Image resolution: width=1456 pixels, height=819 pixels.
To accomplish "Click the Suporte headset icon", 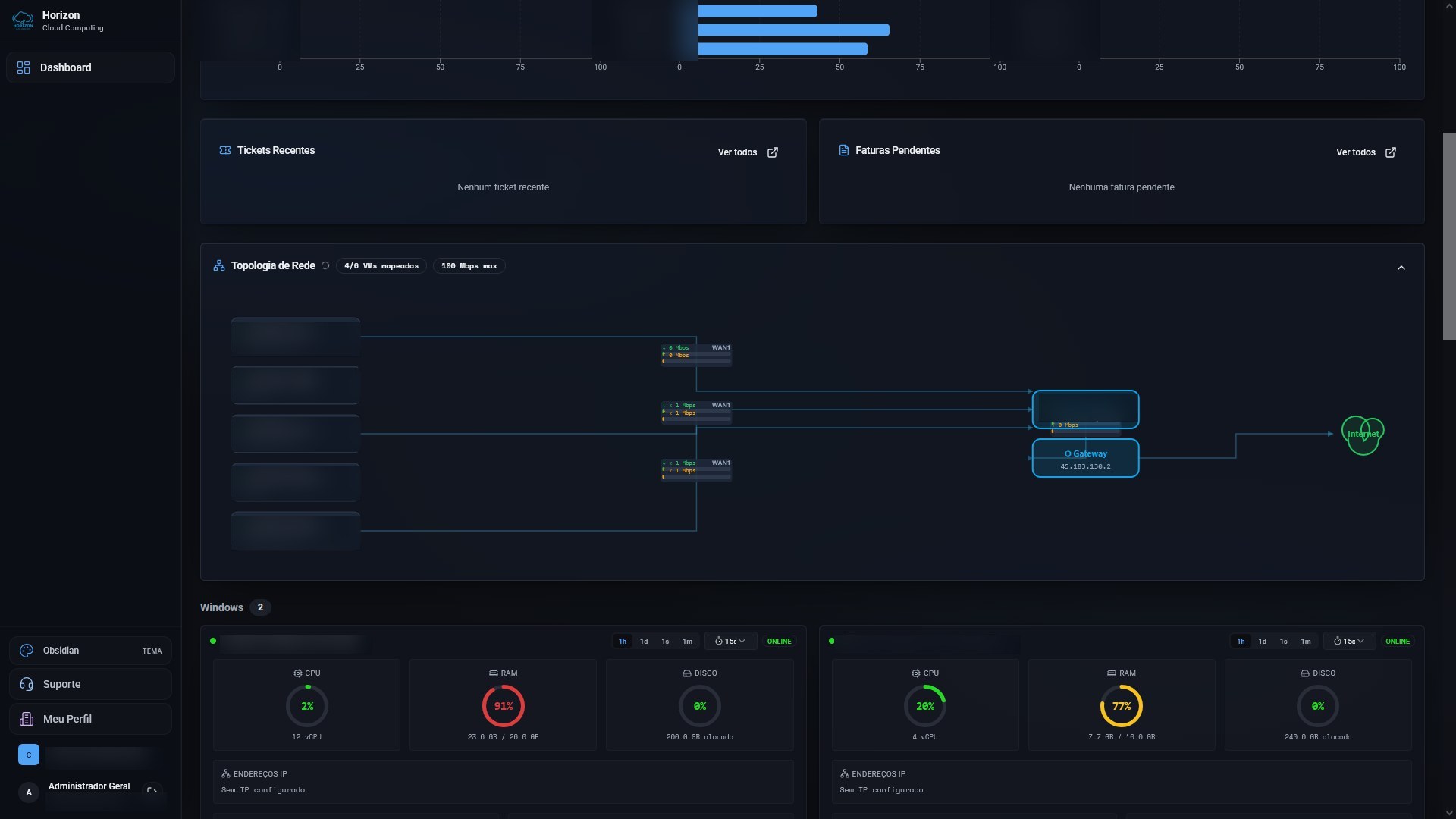I will click(x=27, y=684).
